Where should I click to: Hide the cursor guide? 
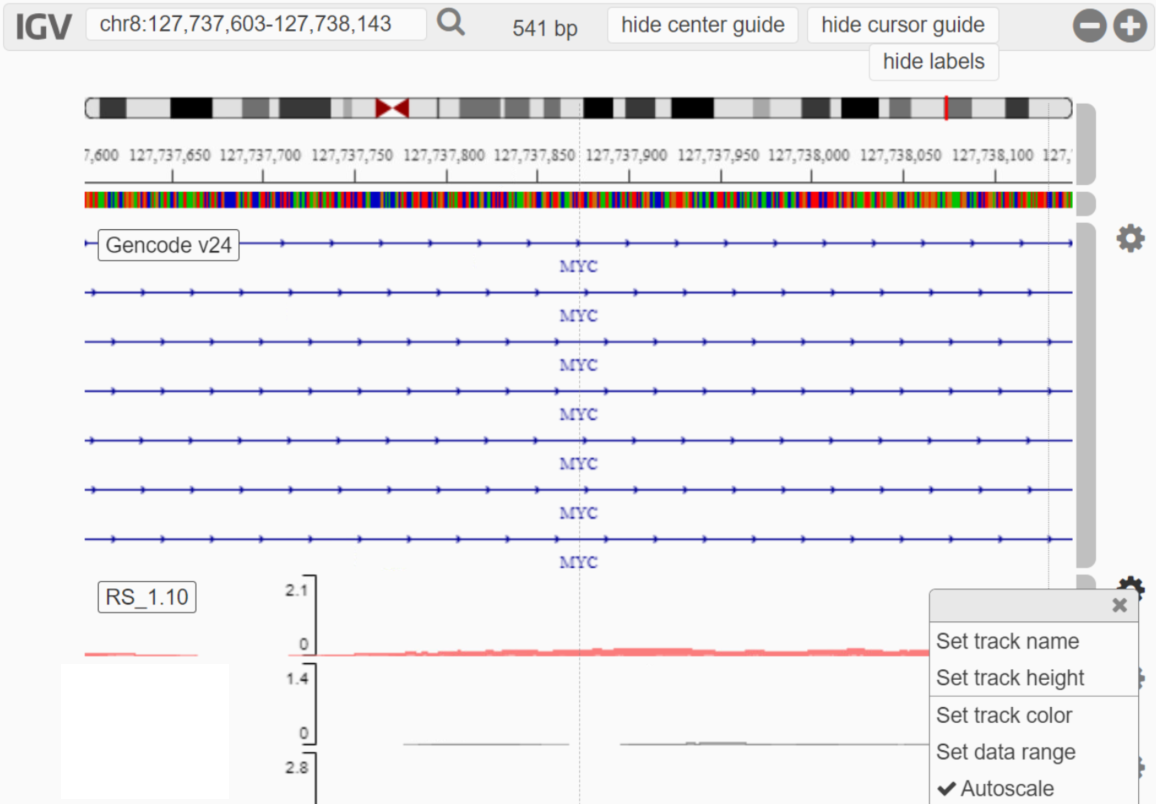pos(902,25)
